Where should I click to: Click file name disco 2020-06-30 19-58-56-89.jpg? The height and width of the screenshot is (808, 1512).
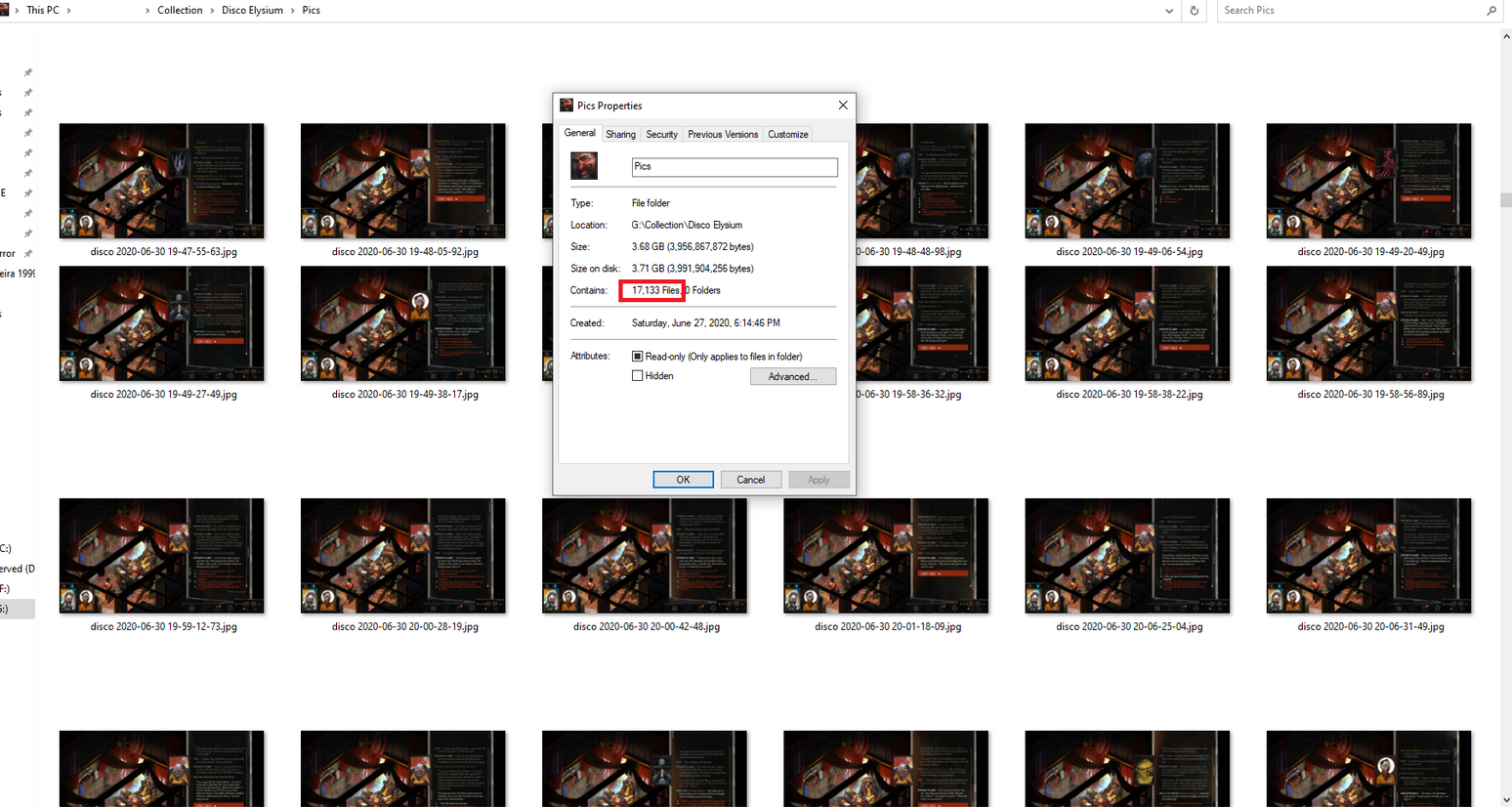1370,395
